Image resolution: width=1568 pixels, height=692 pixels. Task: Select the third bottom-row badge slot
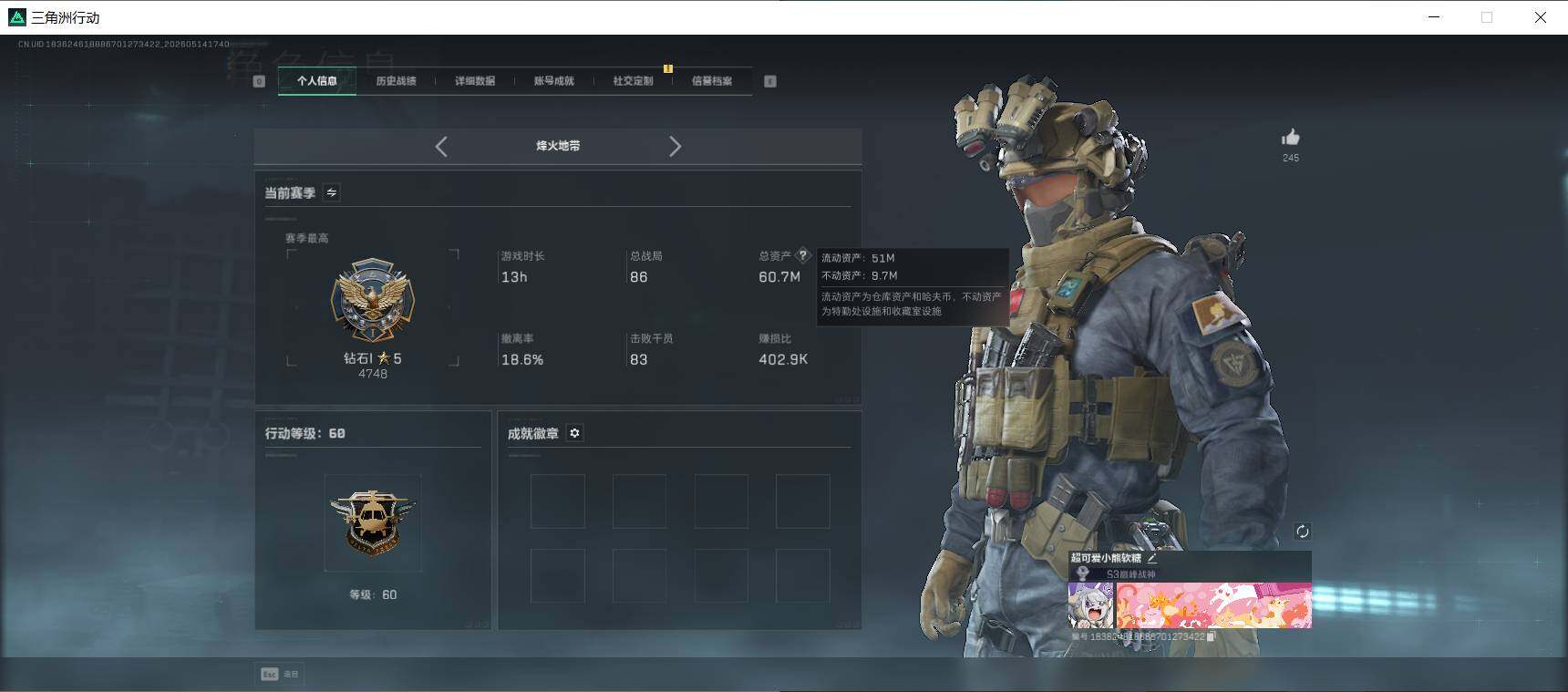point(721,575)
